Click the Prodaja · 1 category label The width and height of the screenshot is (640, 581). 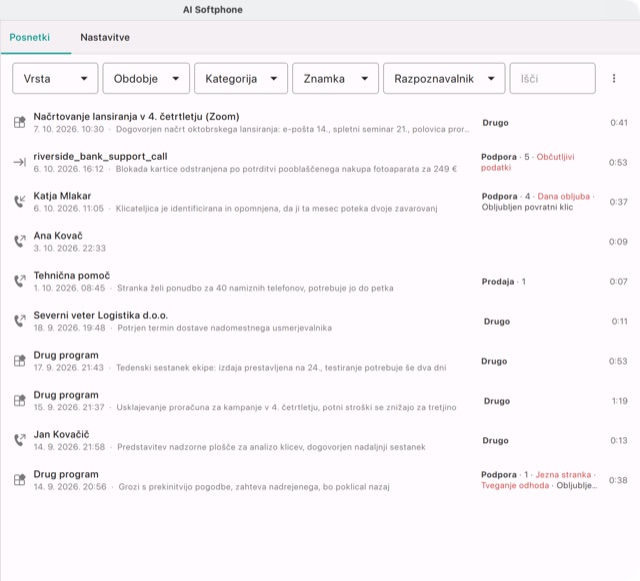504,281
